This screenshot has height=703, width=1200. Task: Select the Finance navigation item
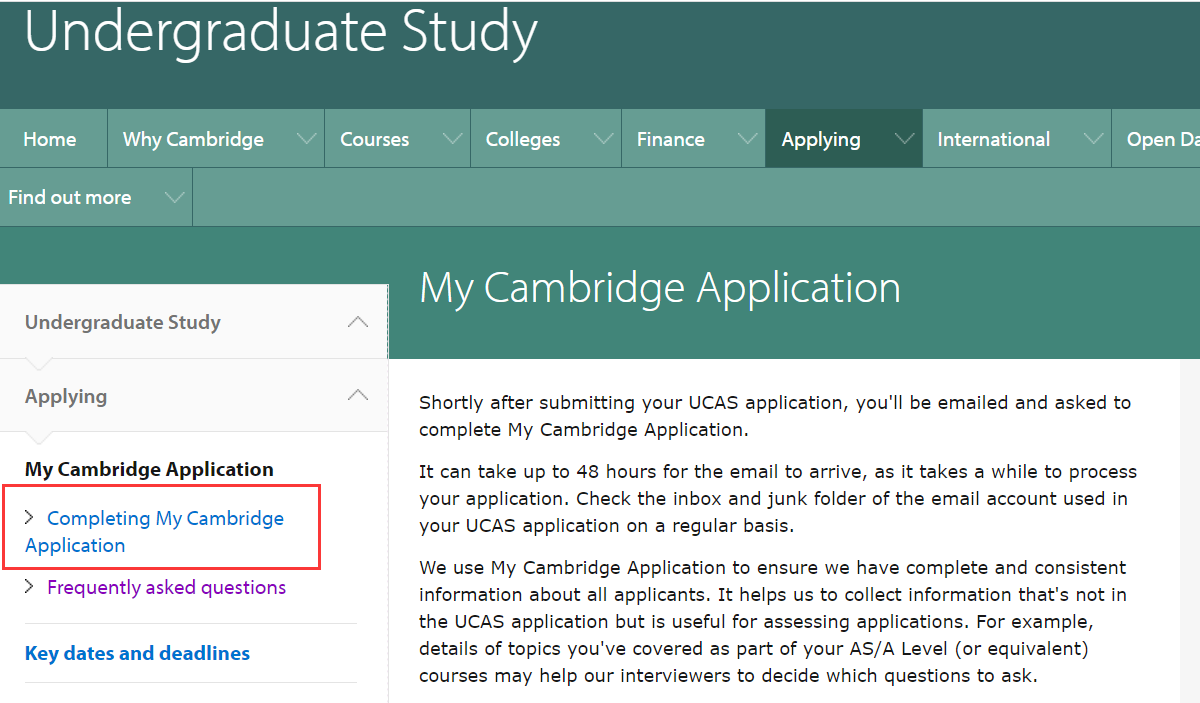tap(671, 139)
